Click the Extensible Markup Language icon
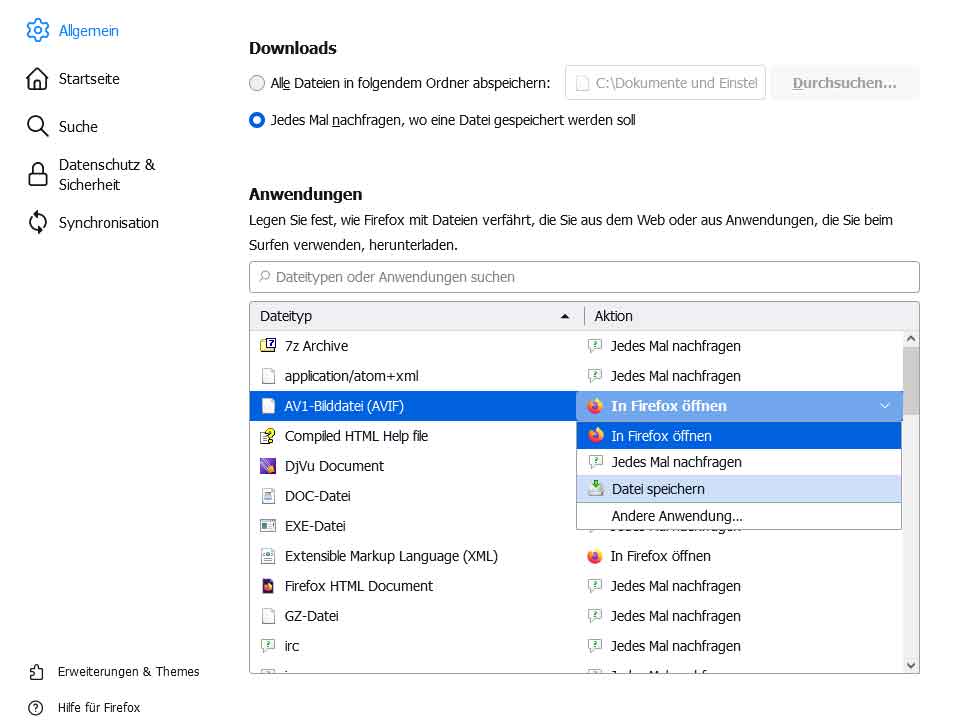 tap(268, 556)
